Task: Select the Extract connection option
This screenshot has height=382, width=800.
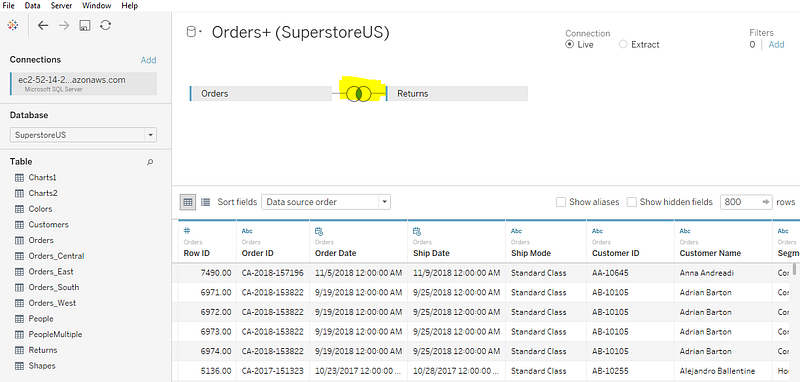Action: [622, 44]
